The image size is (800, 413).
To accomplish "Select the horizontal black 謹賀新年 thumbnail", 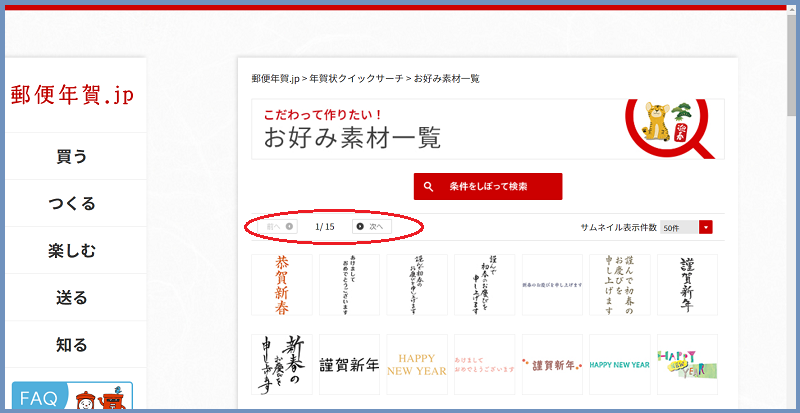I will [x=349, y=365].
